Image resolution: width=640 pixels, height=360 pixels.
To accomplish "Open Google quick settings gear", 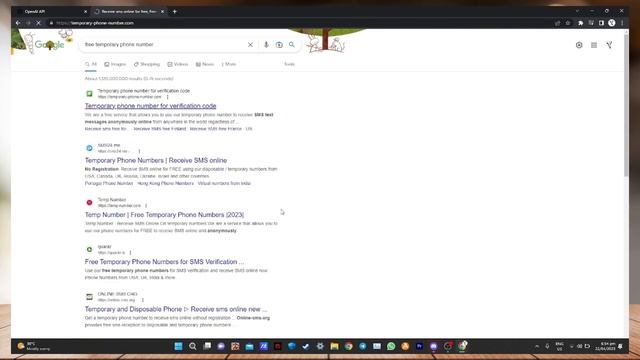I will (579, 45).
